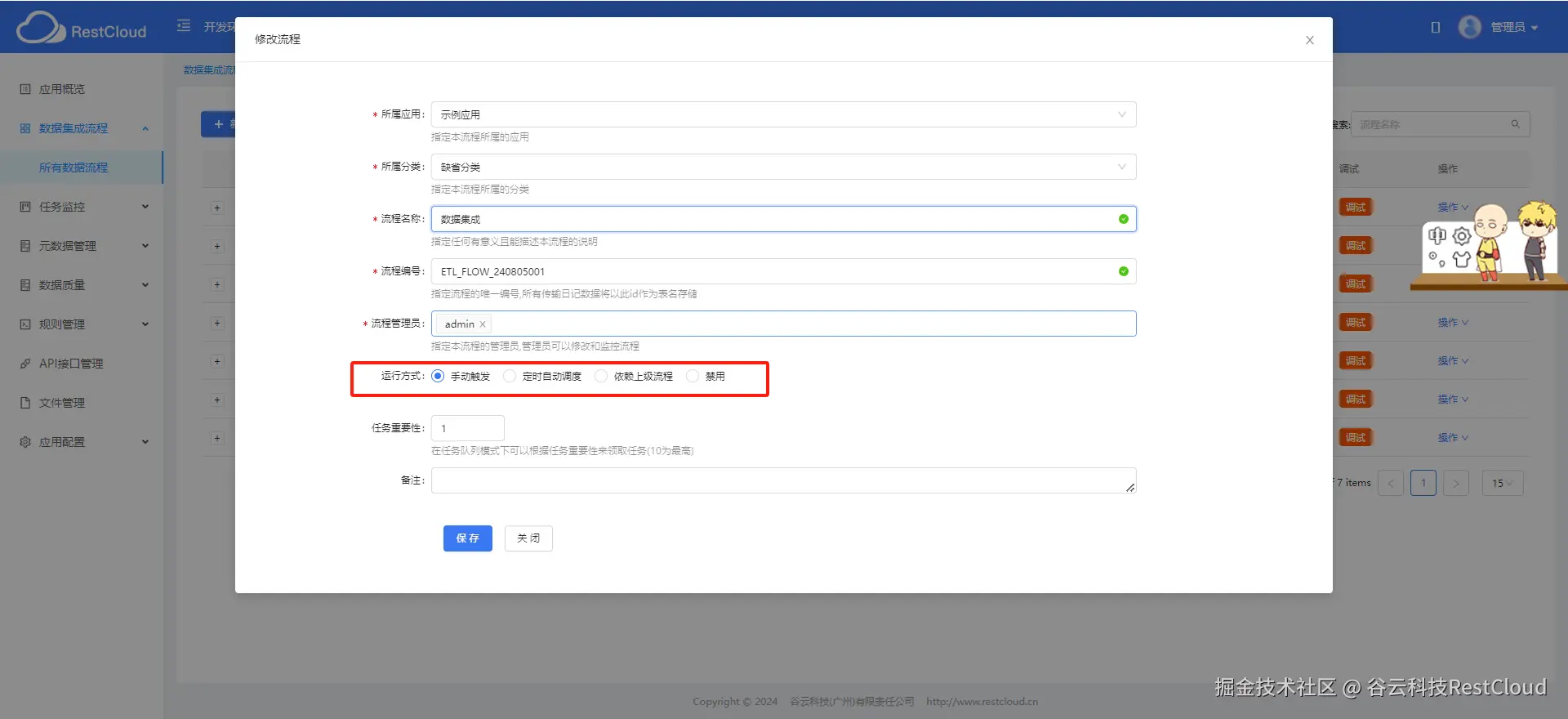Click the 流程名称 search box
1568x719 pixels.
pos(1440,124)
